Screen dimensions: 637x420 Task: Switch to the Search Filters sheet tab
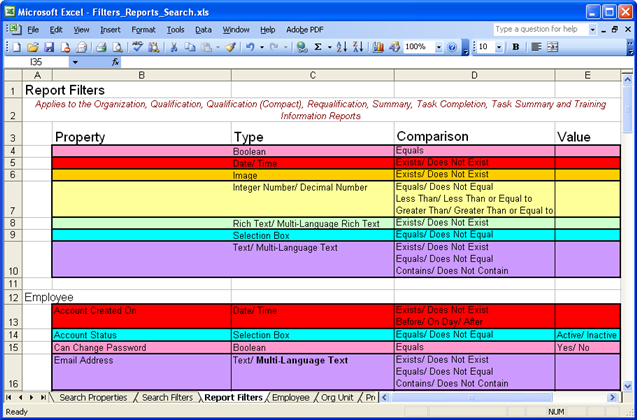pyautogui.click(x=167, y=398)
